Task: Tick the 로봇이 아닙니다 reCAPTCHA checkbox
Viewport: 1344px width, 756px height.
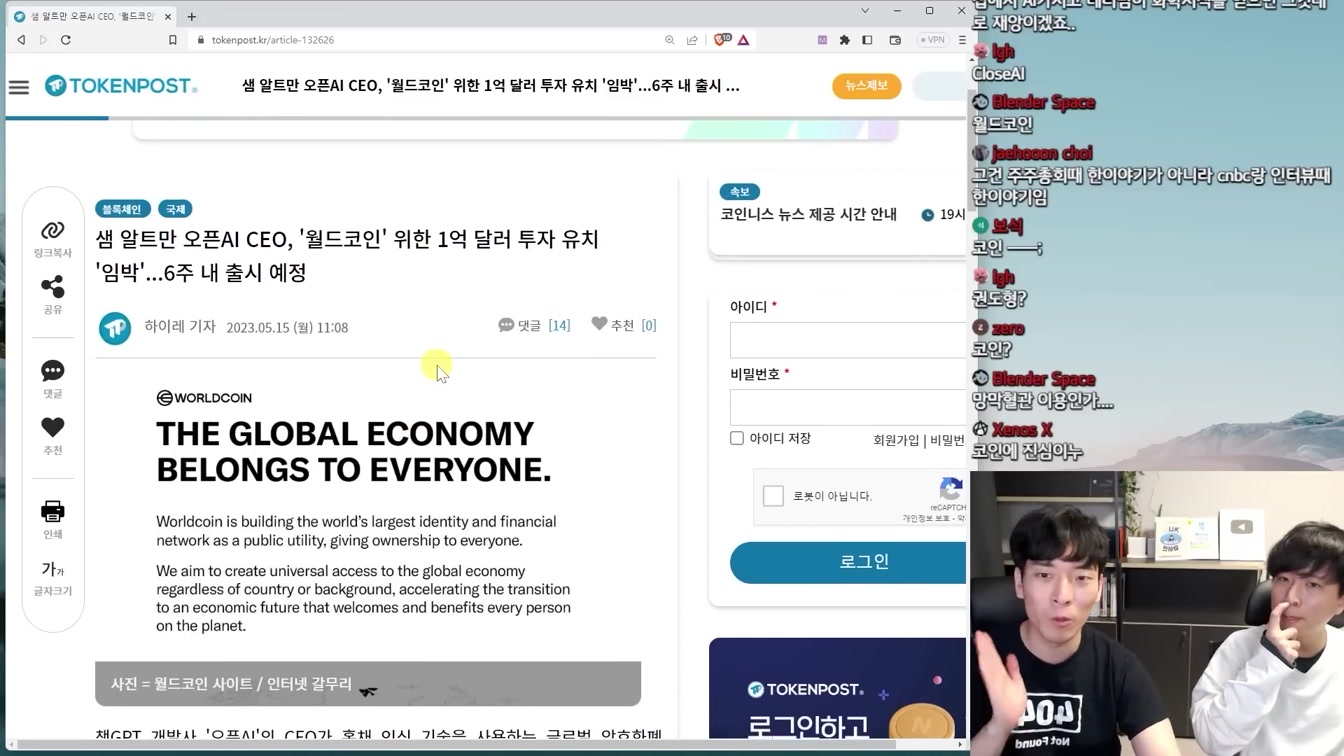Action: (773, 496)
